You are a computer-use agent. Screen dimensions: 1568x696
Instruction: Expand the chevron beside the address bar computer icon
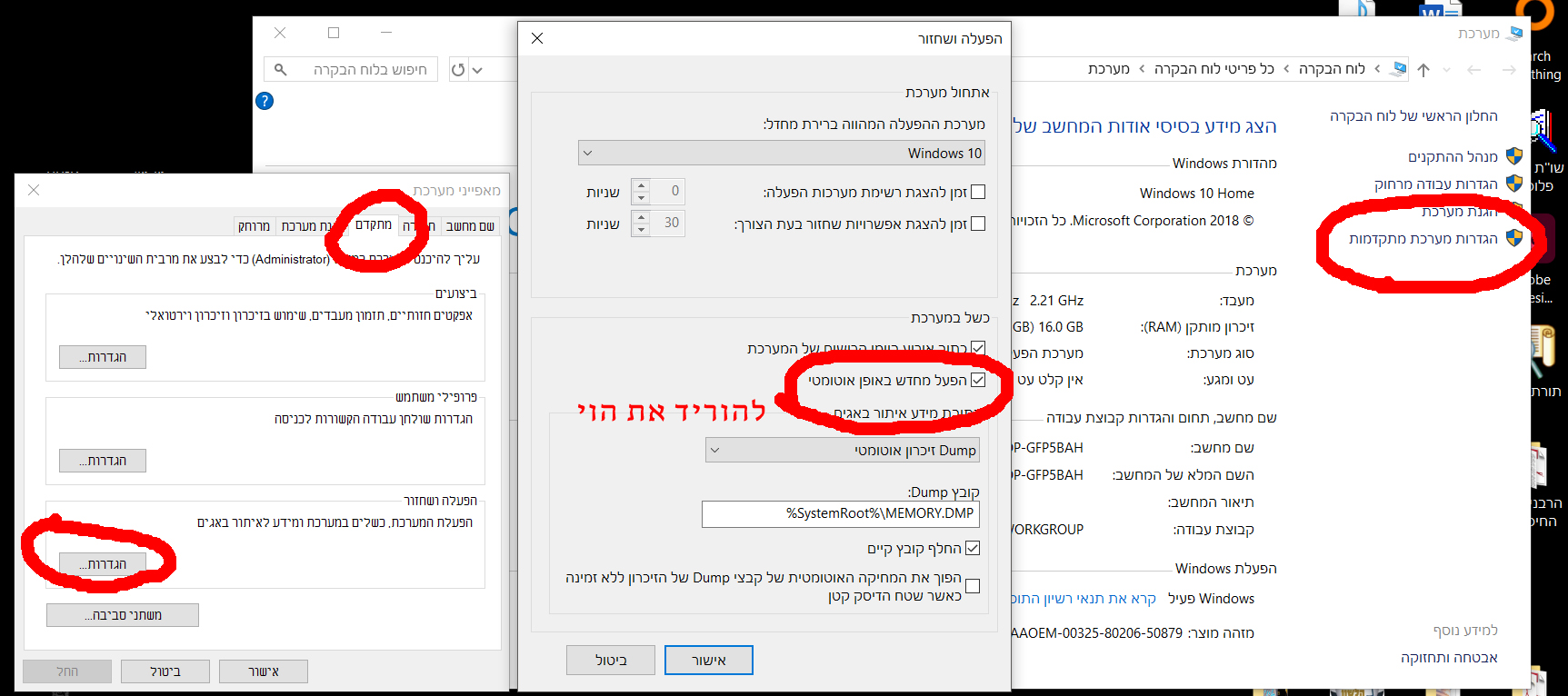1377,69
